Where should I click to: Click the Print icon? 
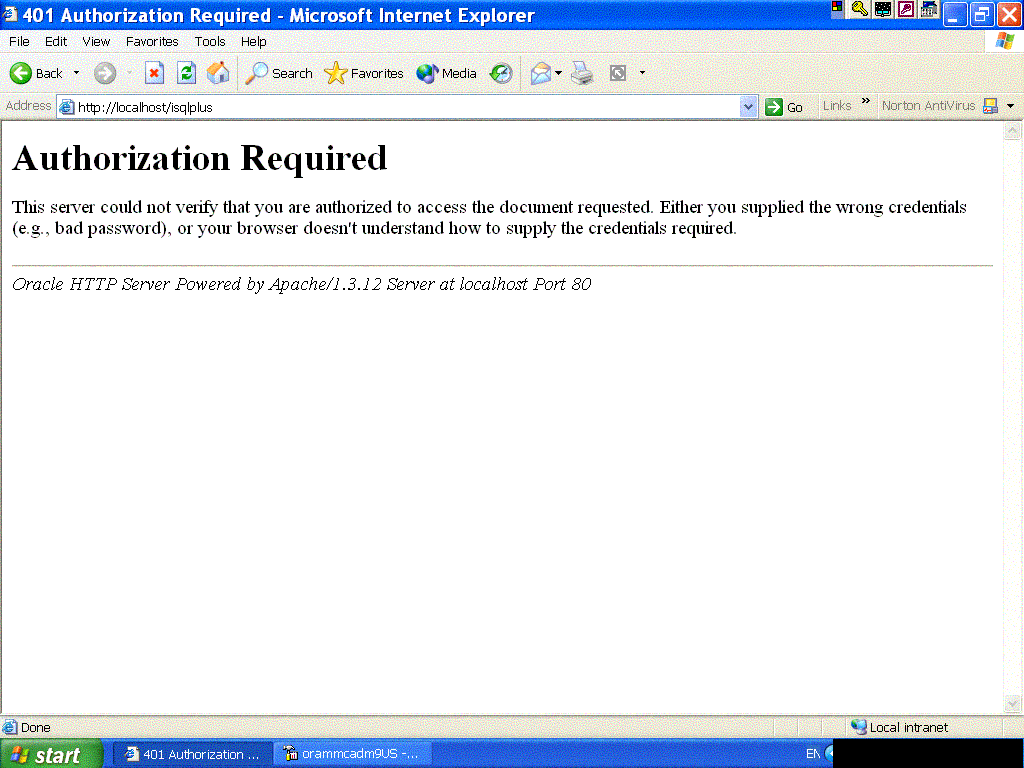(582, 73)
